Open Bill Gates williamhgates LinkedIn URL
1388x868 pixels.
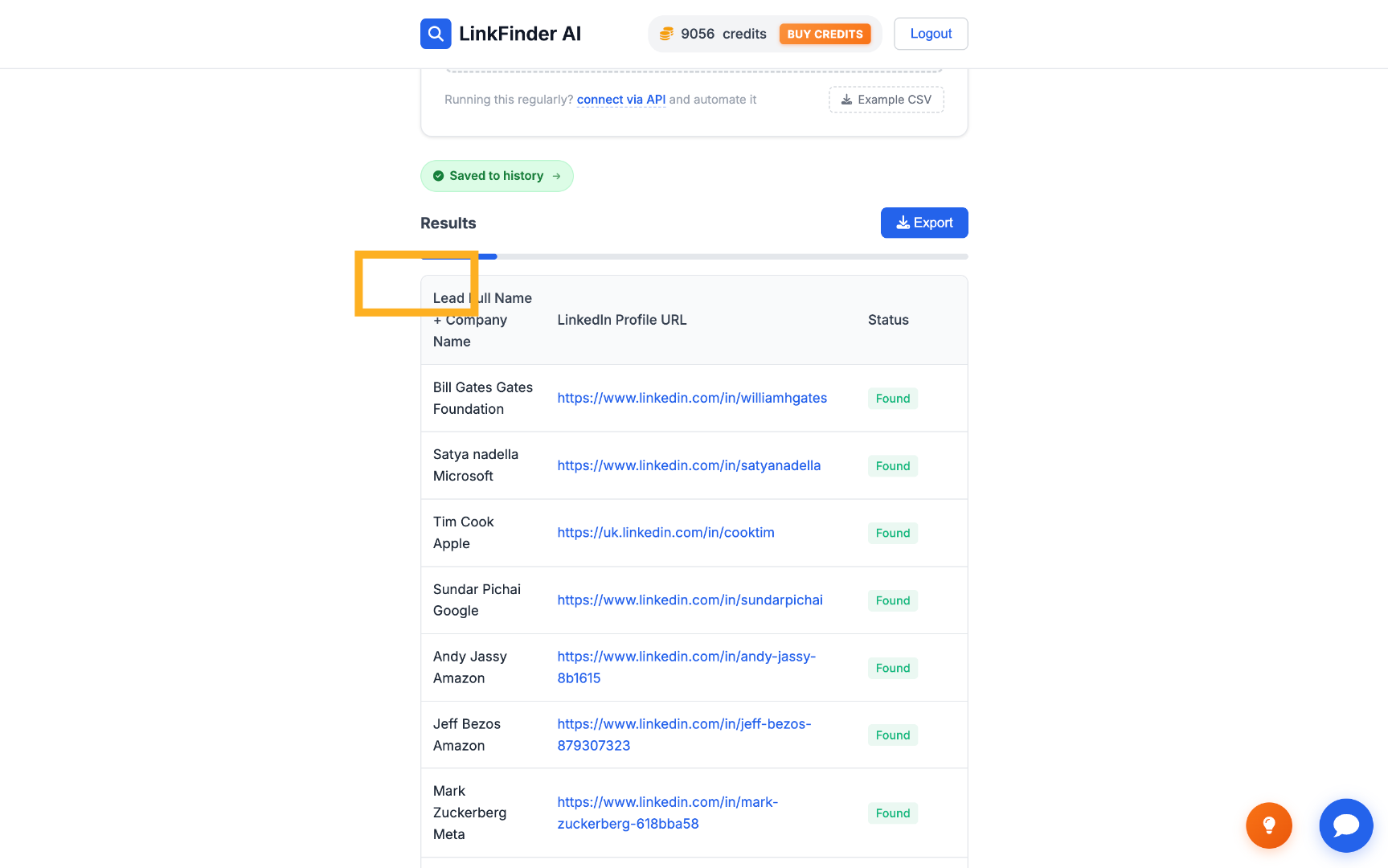tap(692, 398)
